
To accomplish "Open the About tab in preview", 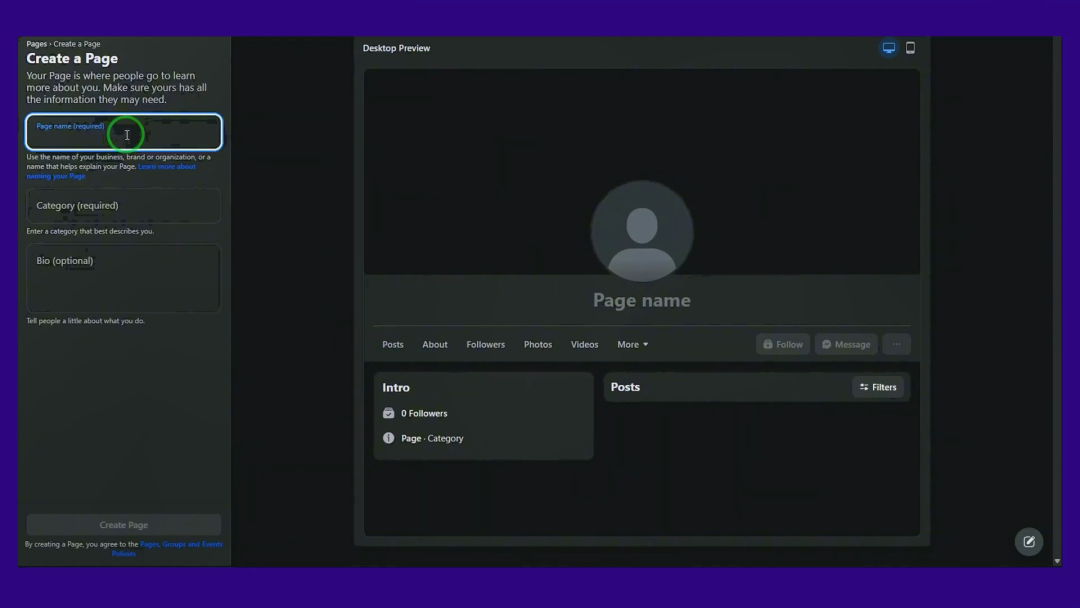I will (x=435, y=344).
